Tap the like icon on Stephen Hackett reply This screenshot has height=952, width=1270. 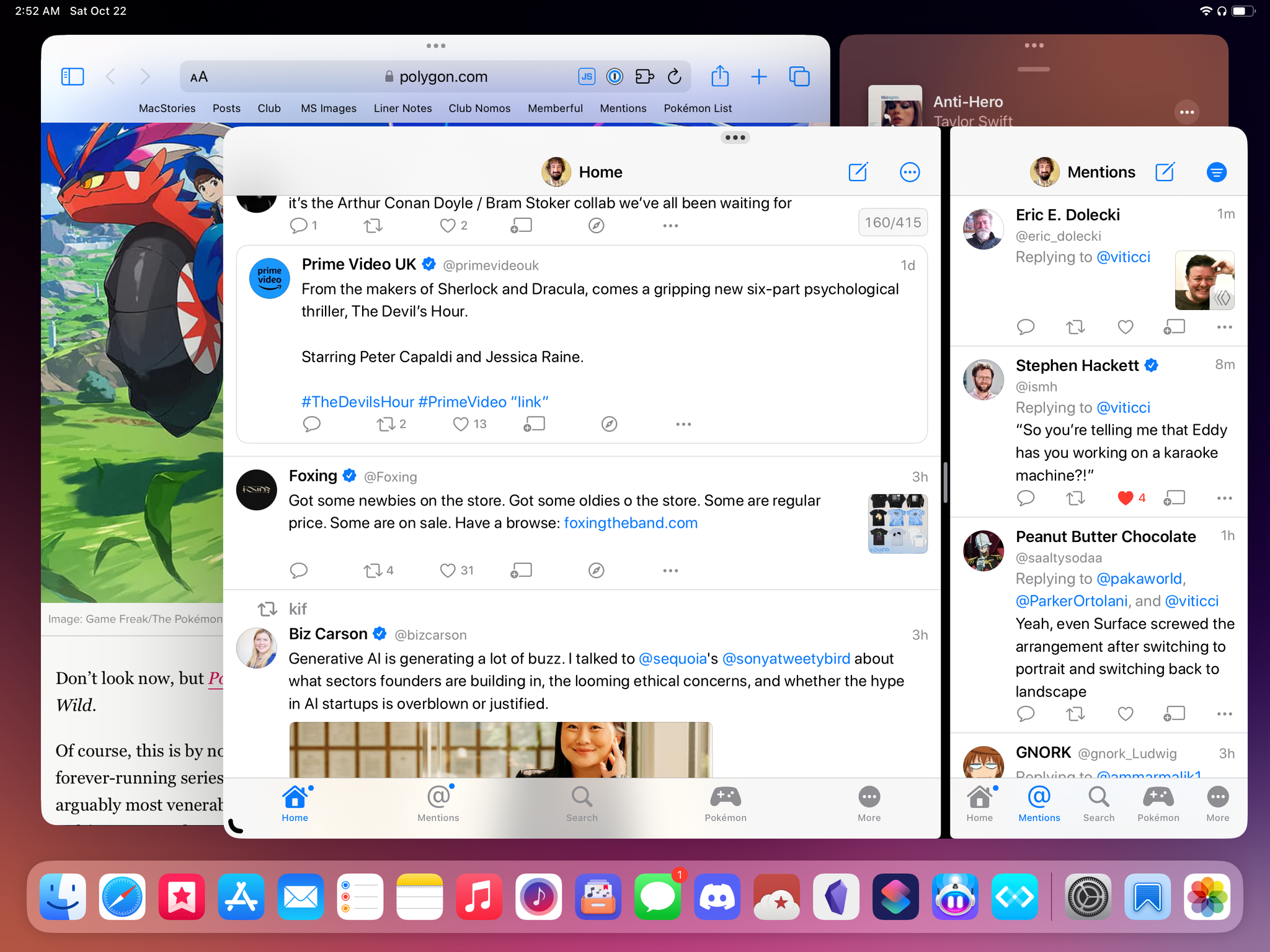click(1124, 496)
